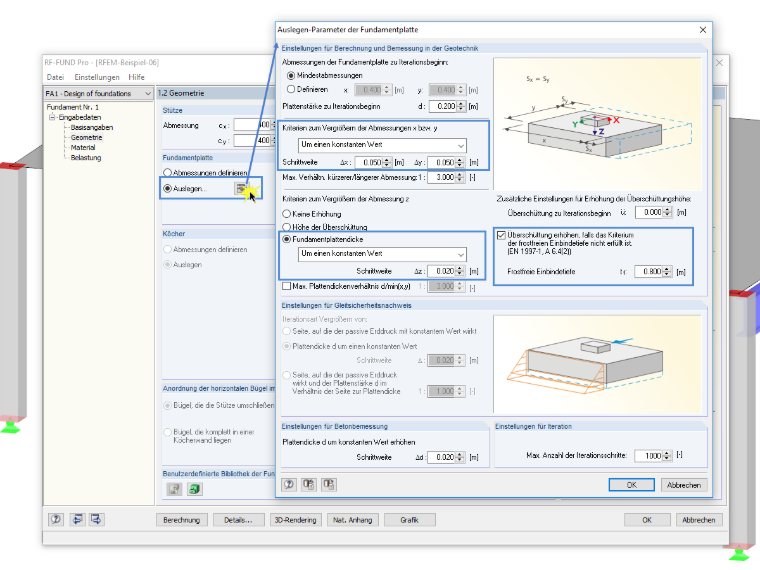Click OK in Auslegen-Parameter dialog
760x570 pixels.
[x=632, y=485]
